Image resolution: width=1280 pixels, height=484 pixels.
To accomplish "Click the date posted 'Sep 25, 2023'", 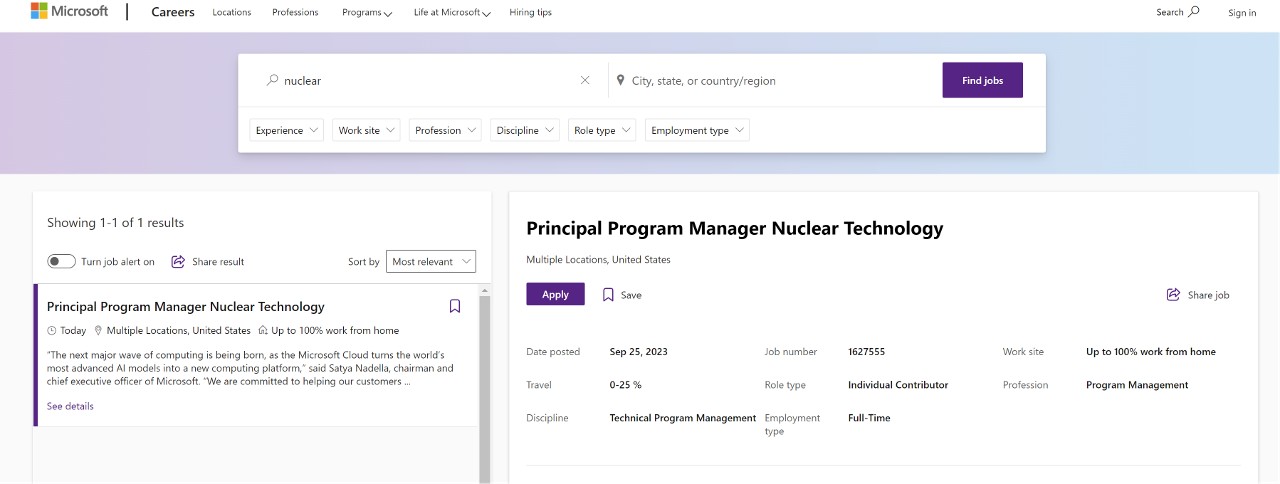I will pos(638,352).
